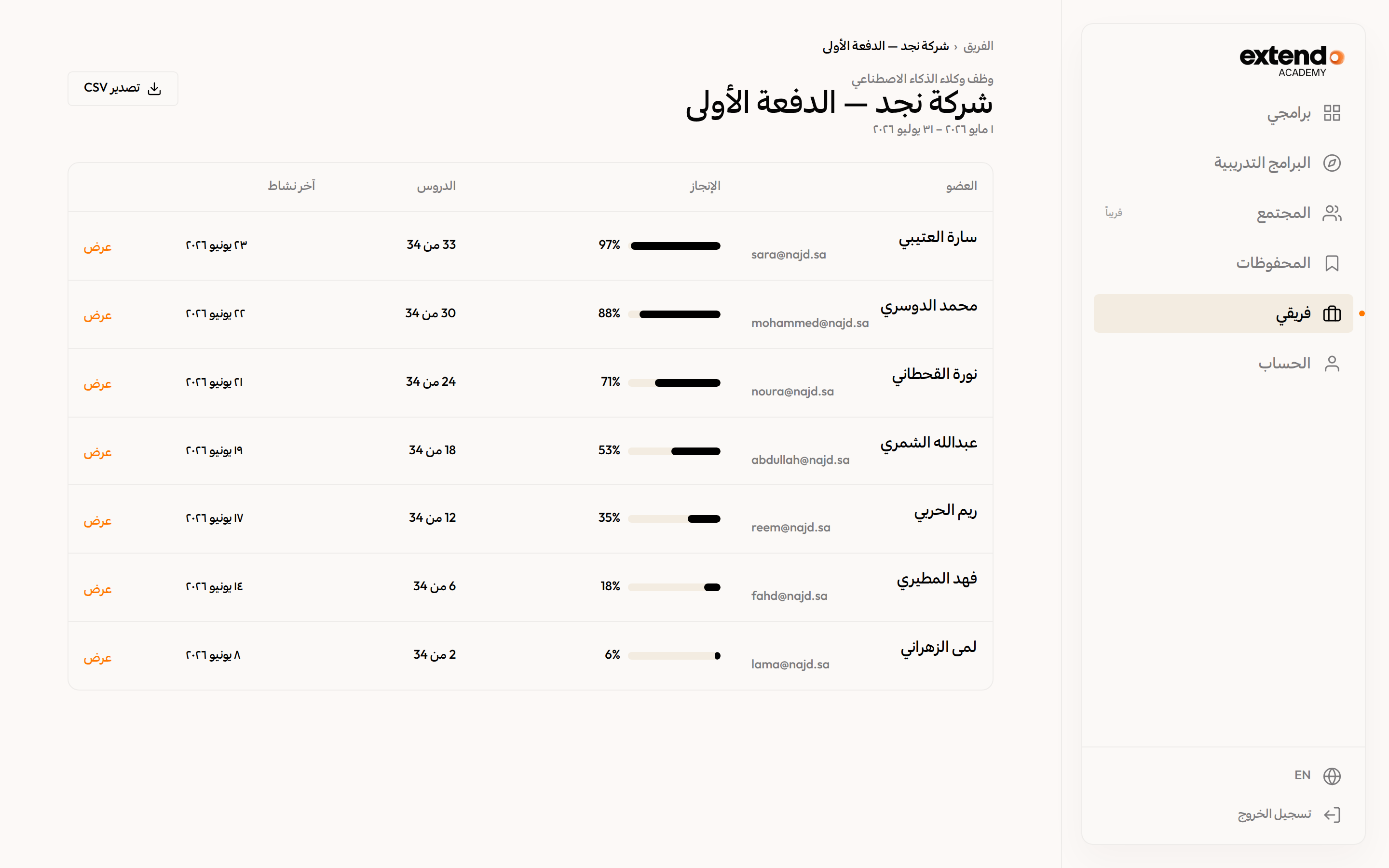Image resolution: width=1389 pixels, height=868 pixels.
Task: Click the globe language icon
Action: point(1332,775)
